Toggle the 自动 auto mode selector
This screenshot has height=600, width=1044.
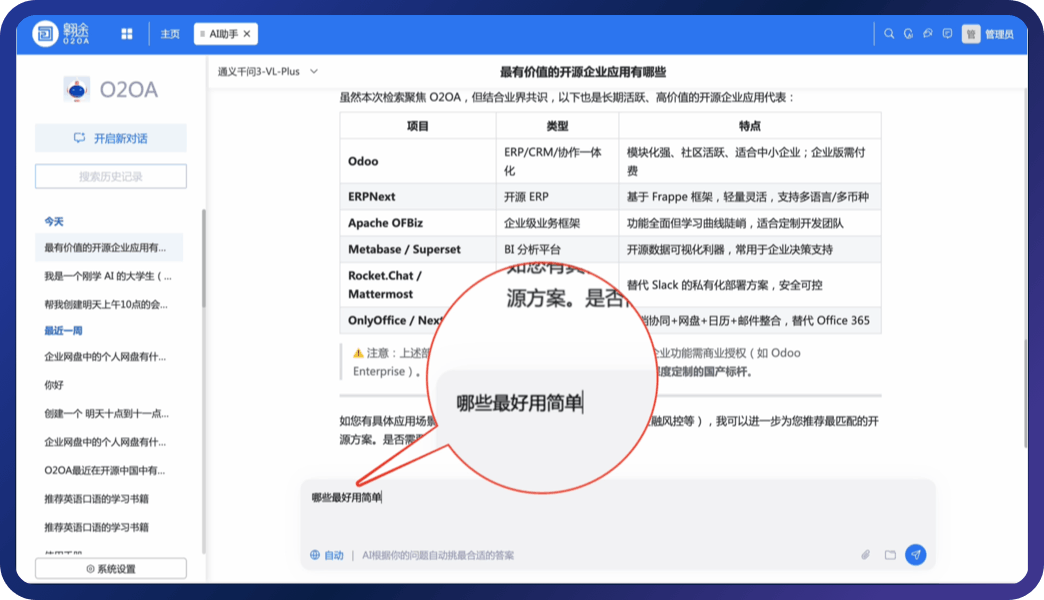pos(327,555)
